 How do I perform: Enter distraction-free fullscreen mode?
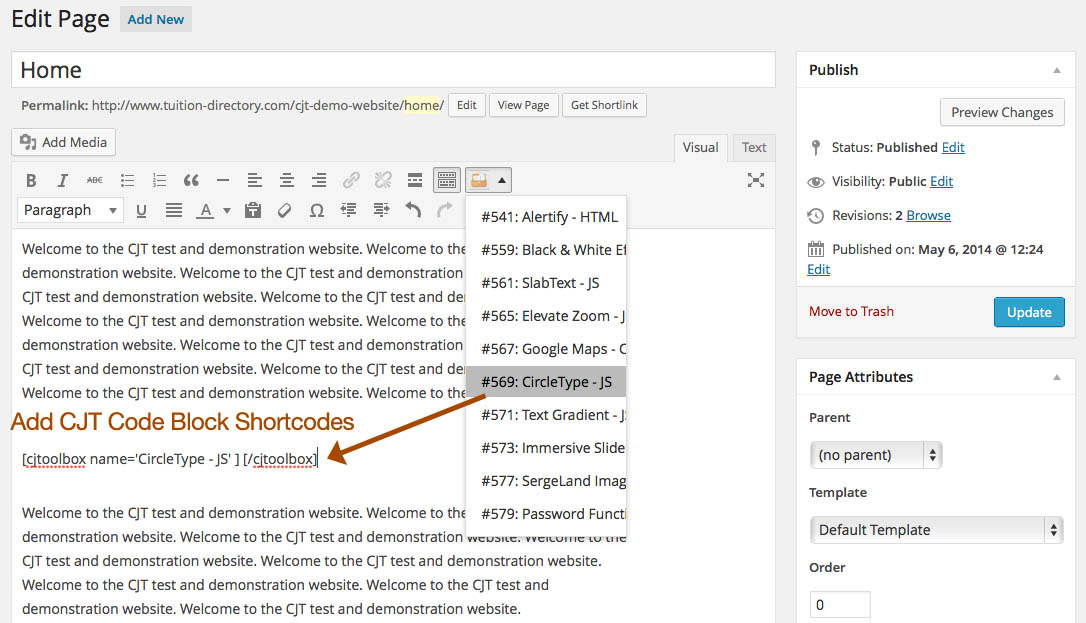(x=756, y=180)
